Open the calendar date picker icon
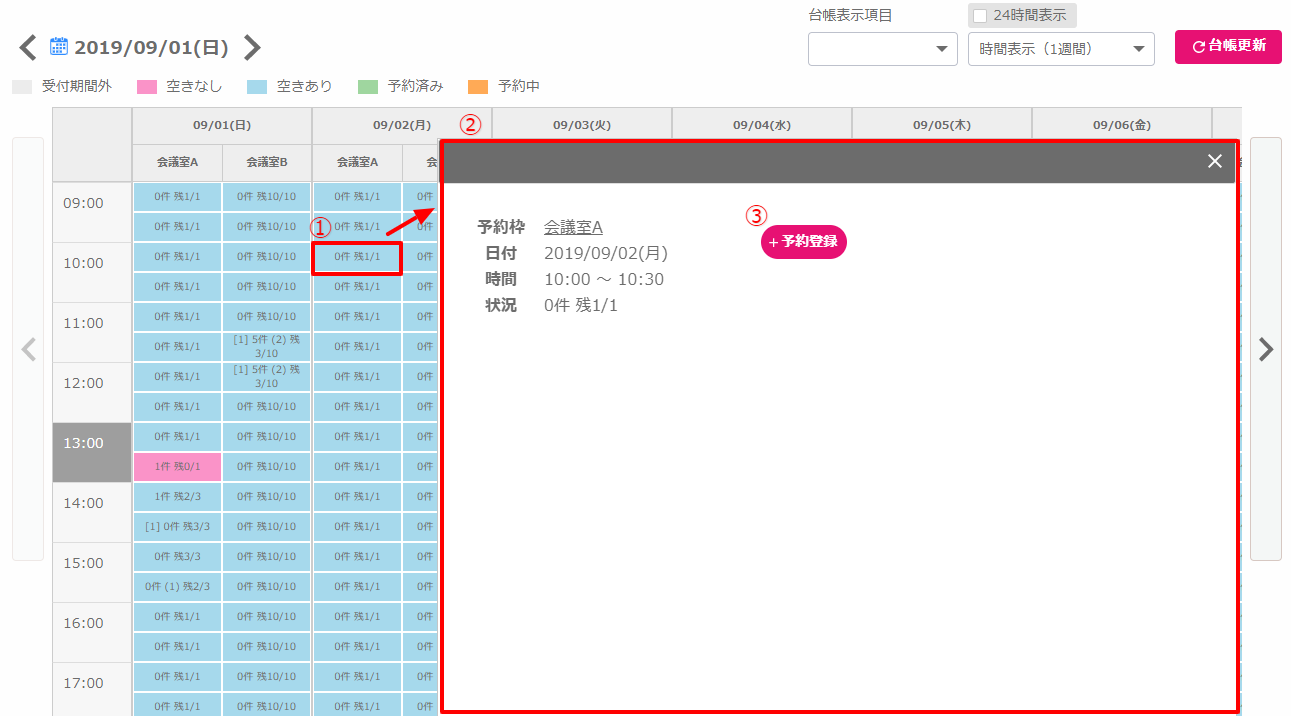This screenshot has height=716, width=1291. click(x=59, y=46)
